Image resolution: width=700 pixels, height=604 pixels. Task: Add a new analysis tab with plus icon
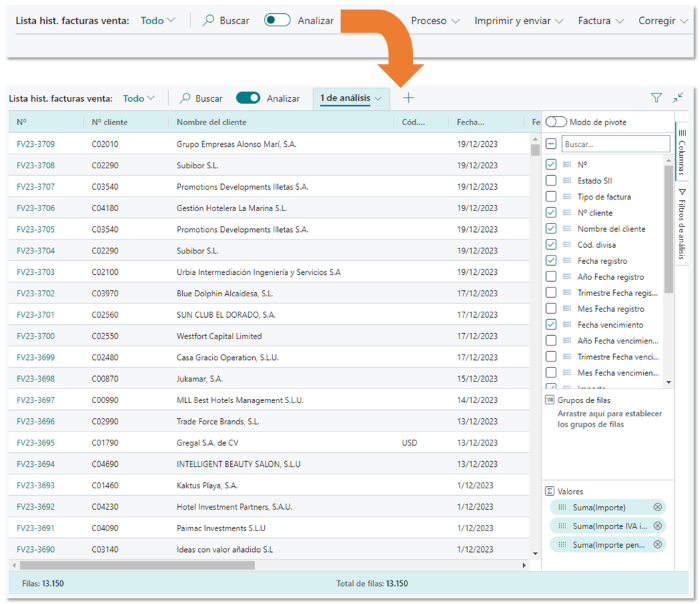pyautogui.click(x=408, y=98)
